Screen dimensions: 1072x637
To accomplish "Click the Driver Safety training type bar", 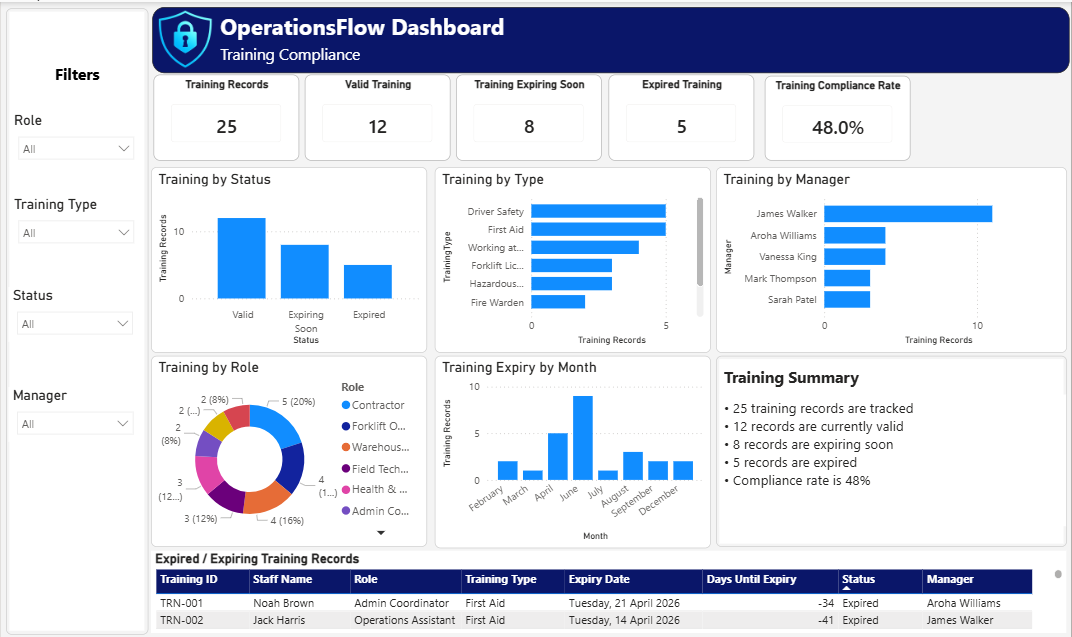I will 598,211.
